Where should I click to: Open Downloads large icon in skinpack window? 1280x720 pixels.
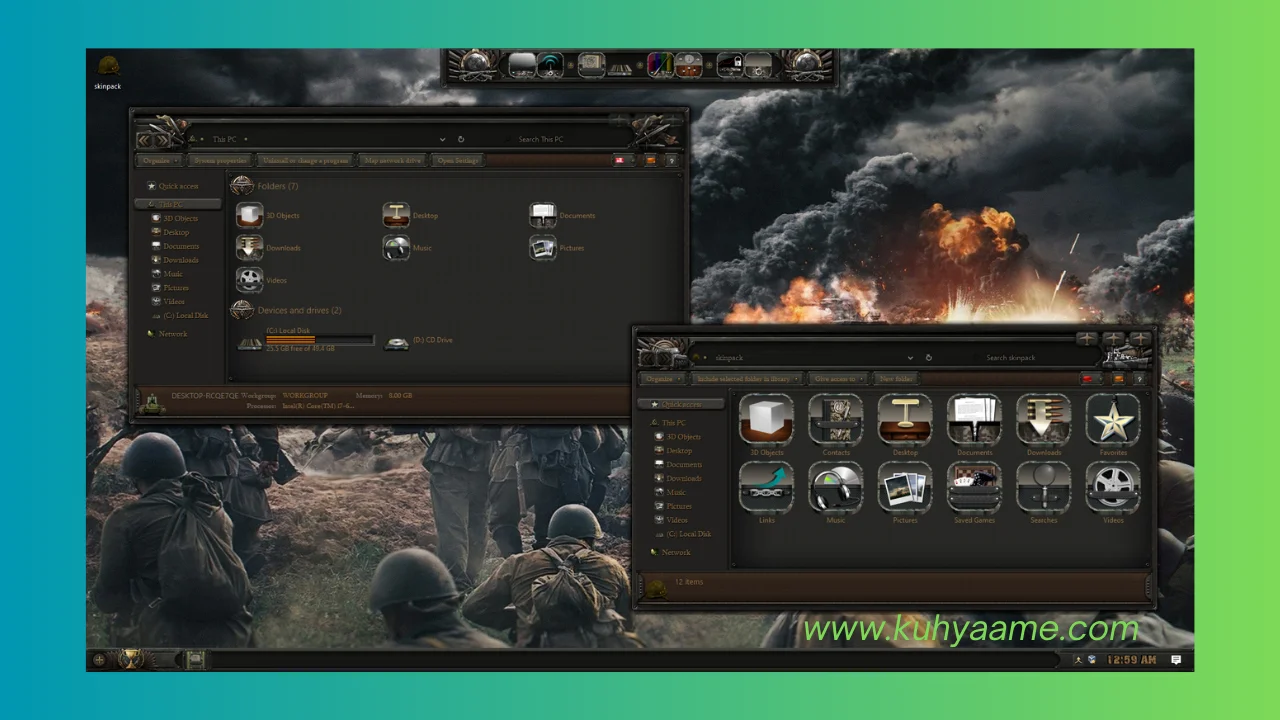[x=1044, y=419]
